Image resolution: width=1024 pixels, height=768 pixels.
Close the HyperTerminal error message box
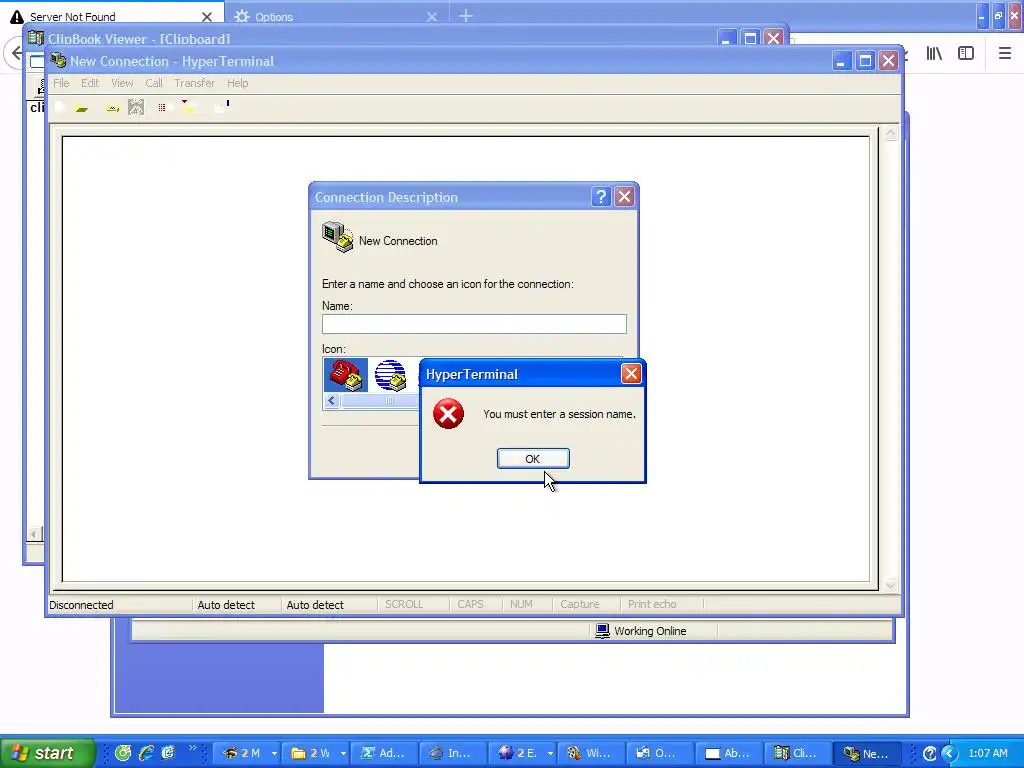pos(631,374)
